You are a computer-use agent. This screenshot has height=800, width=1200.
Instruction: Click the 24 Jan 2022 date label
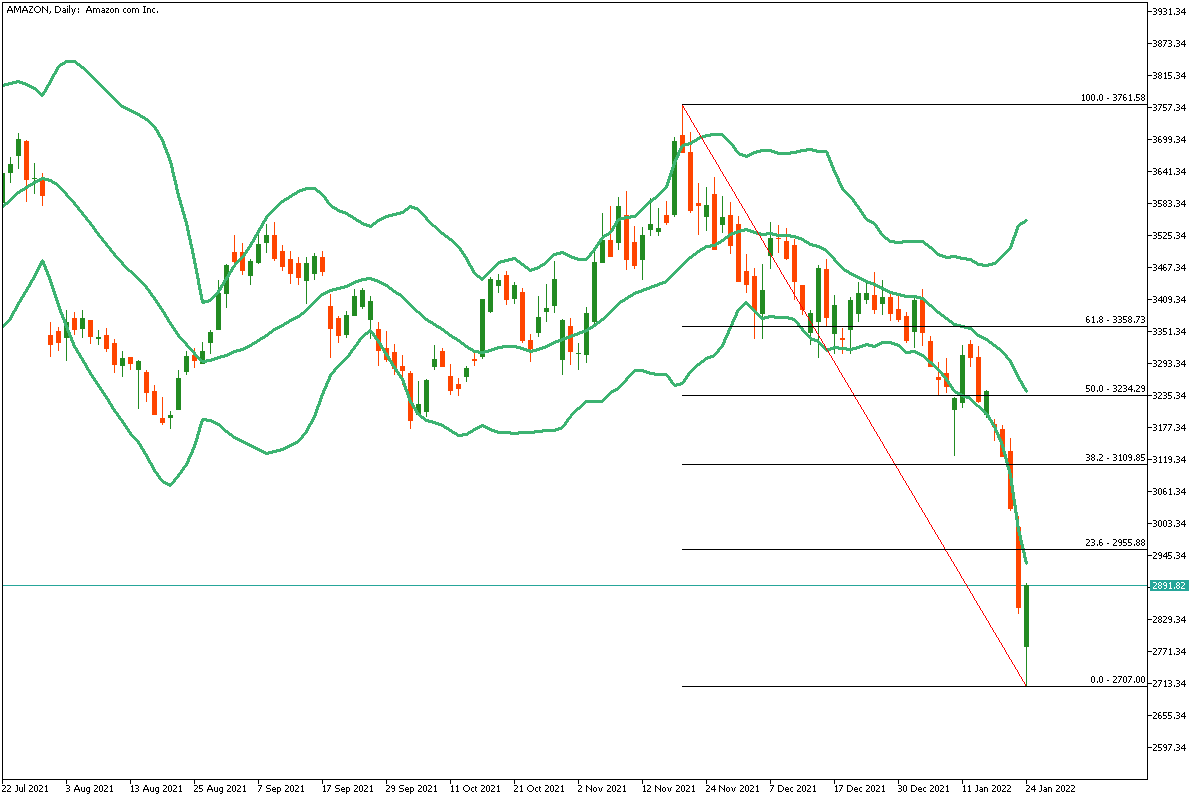tap(1049, 788)
